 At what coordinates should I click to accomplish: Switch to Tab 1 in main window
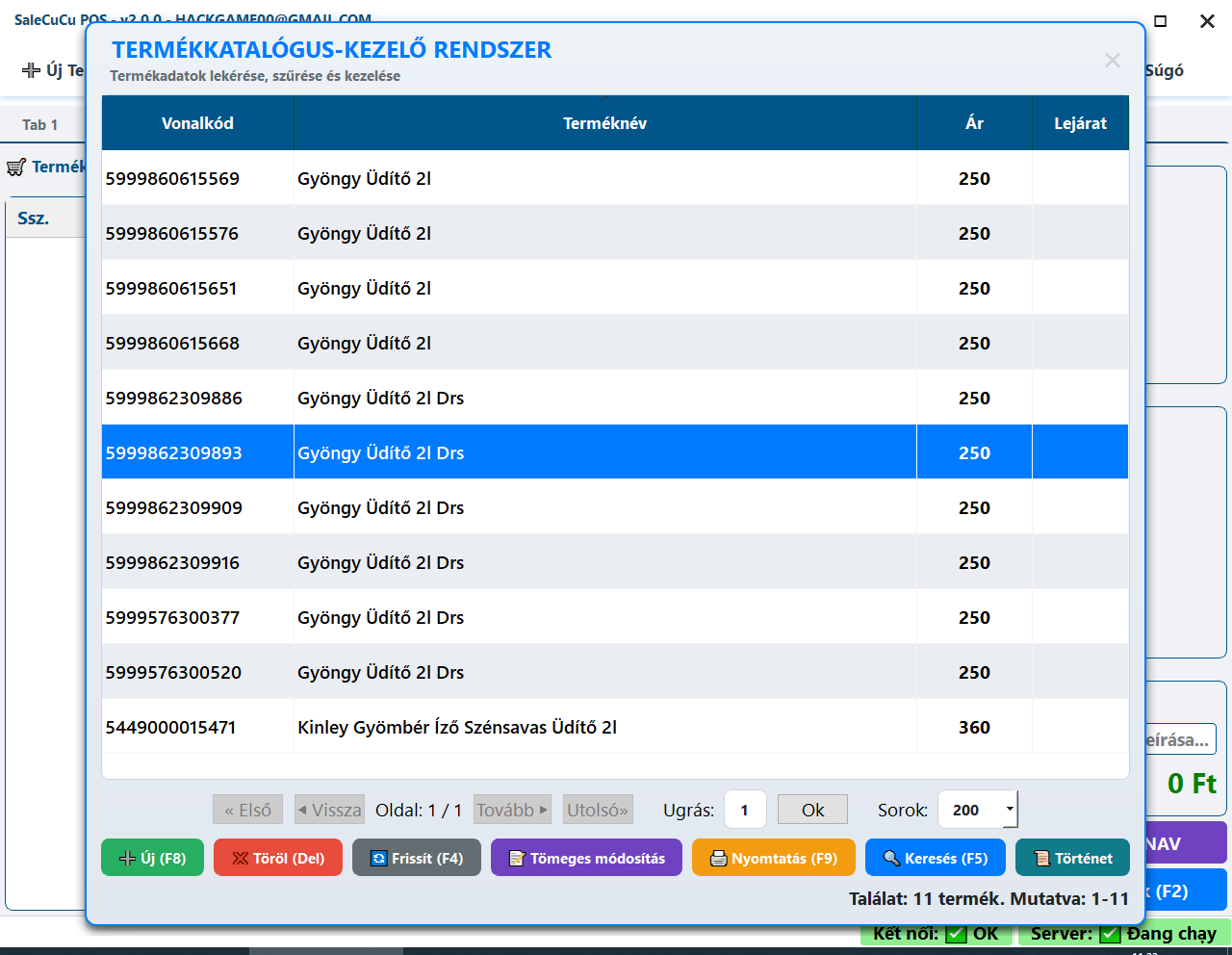[x=40, y=124]
